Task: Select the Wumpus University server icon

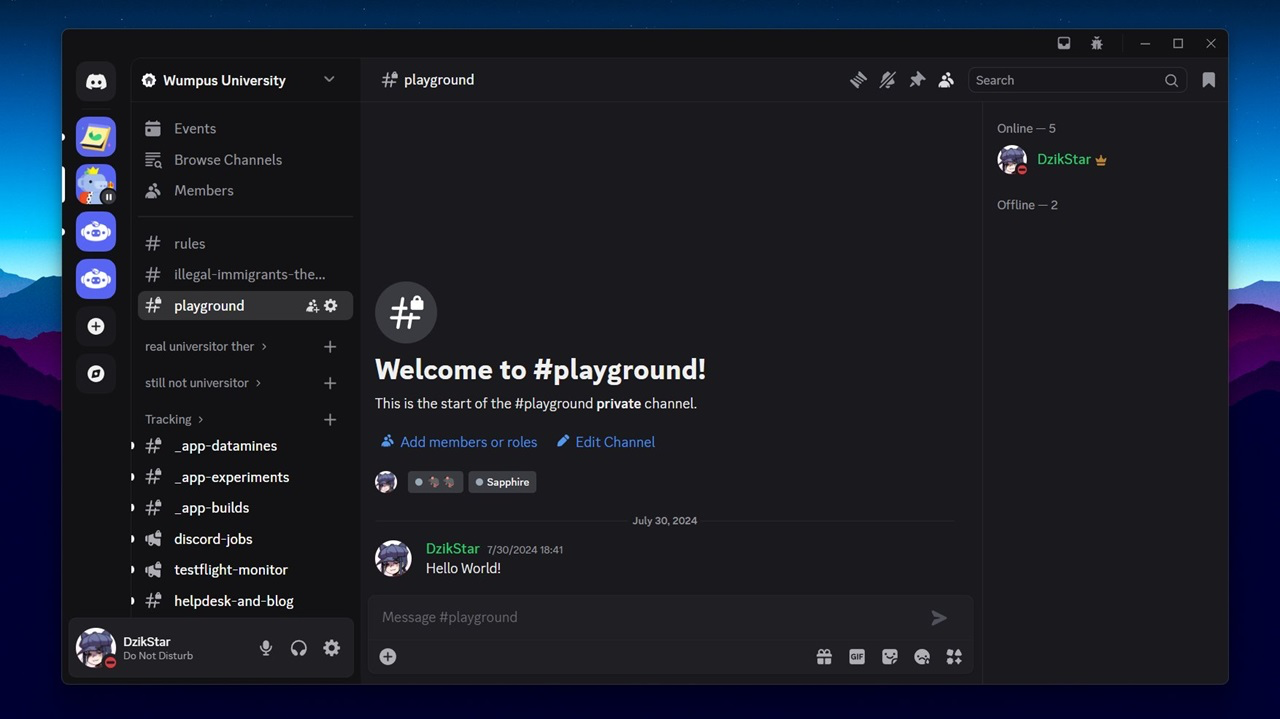Action: click(x=96, y=184)
